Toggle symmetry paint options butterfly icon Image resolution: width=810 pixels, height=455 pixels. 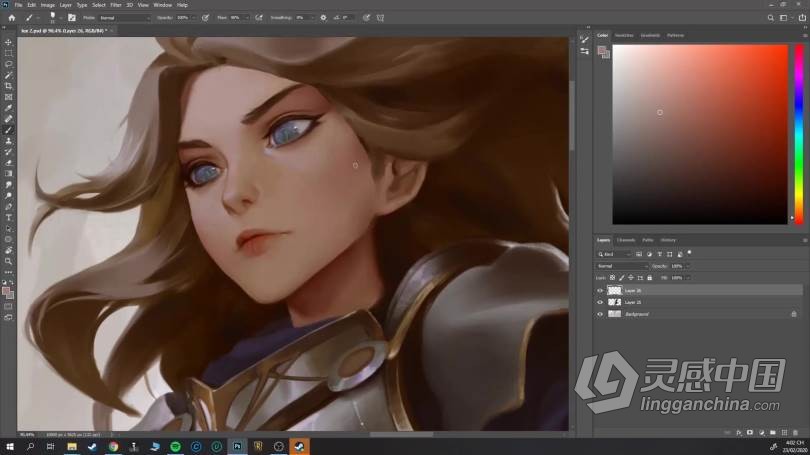[x=380, y=18]
